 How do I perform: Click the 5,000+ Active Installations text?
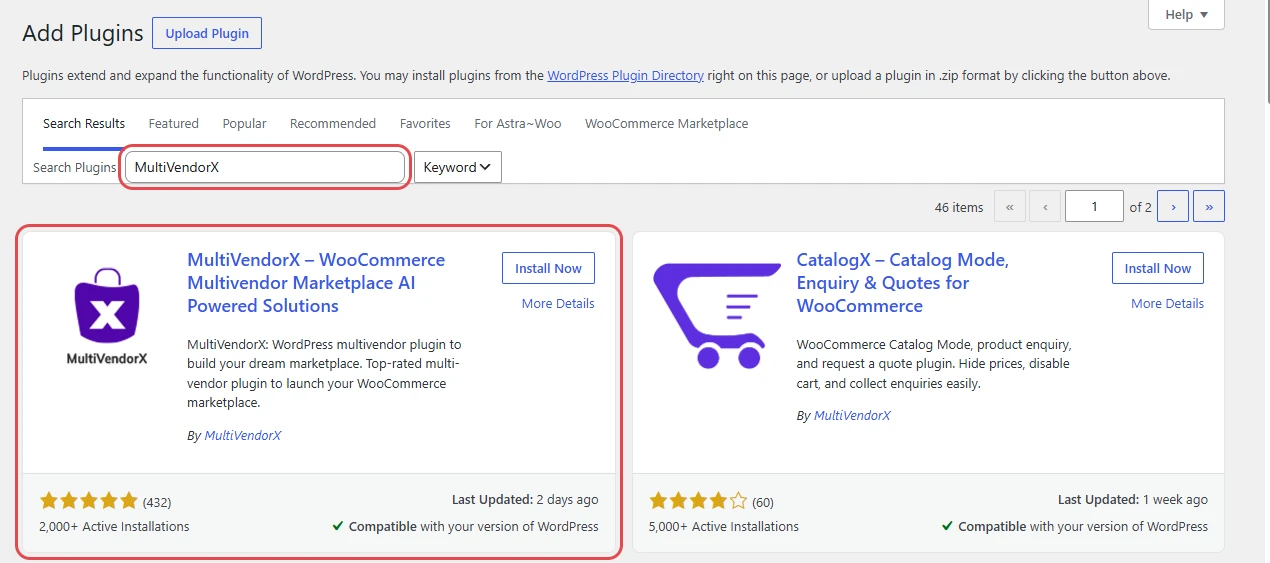724,526
